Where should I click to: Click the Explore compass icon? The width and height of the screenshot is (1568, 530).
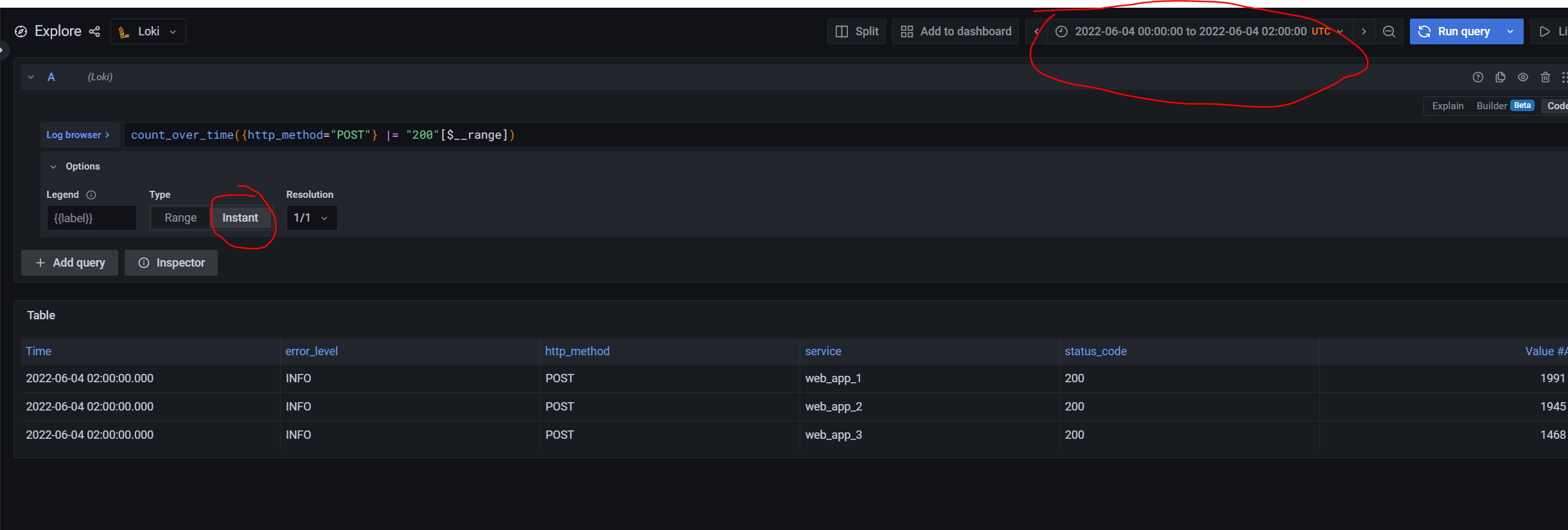point(21,31)
